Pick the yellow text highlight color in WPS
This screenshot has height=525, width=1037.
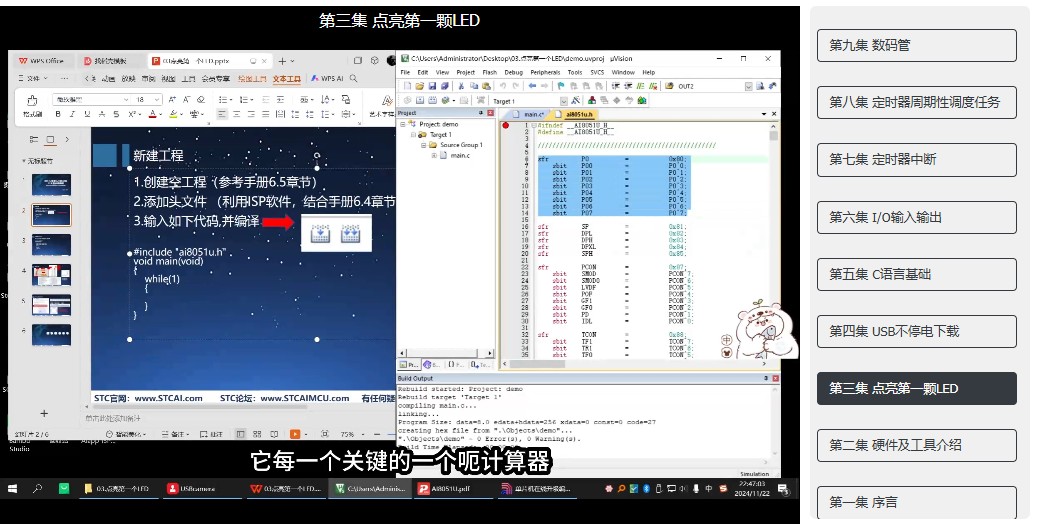[x=173, y=114]
